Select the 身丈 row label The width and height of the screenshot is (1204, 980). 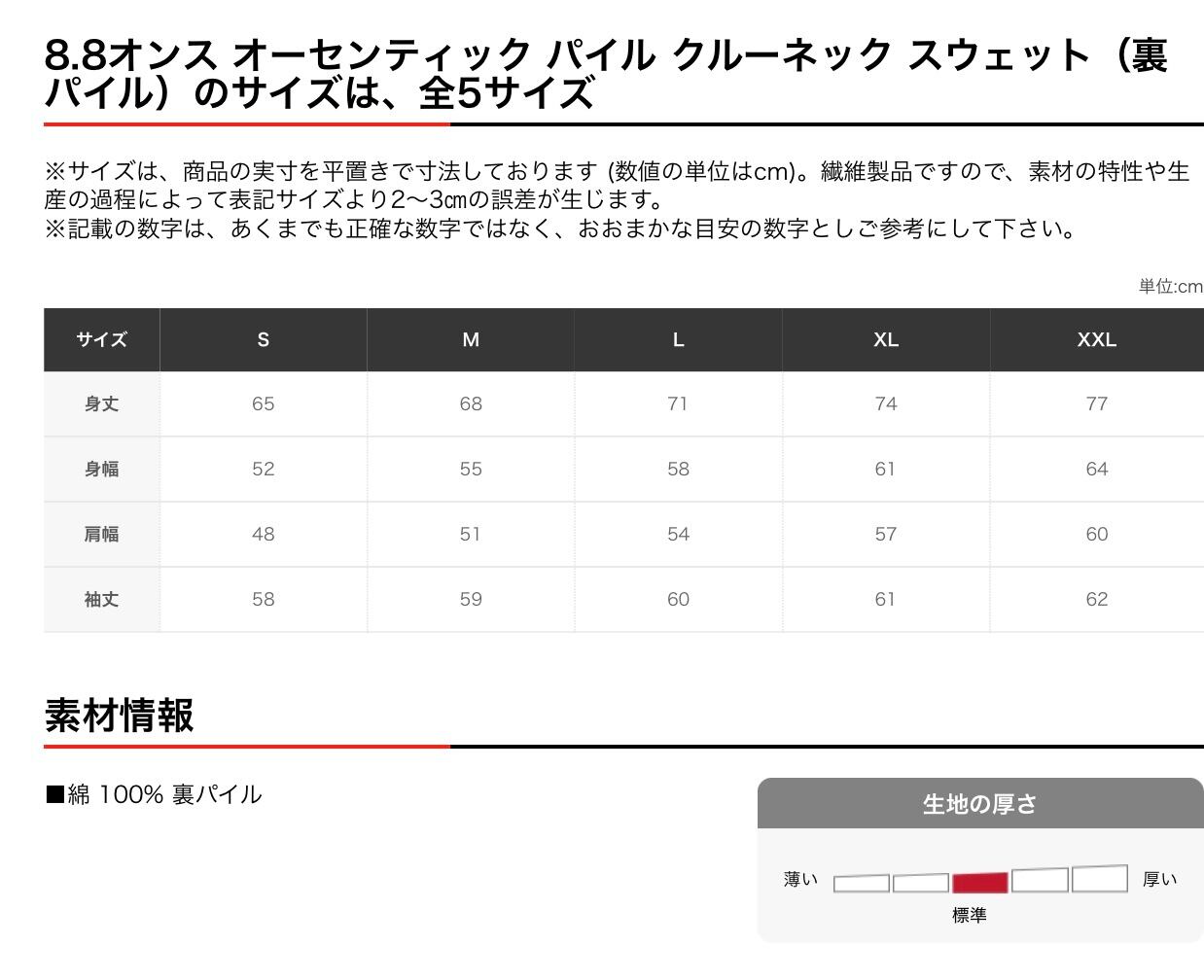[x=101, y=403]
